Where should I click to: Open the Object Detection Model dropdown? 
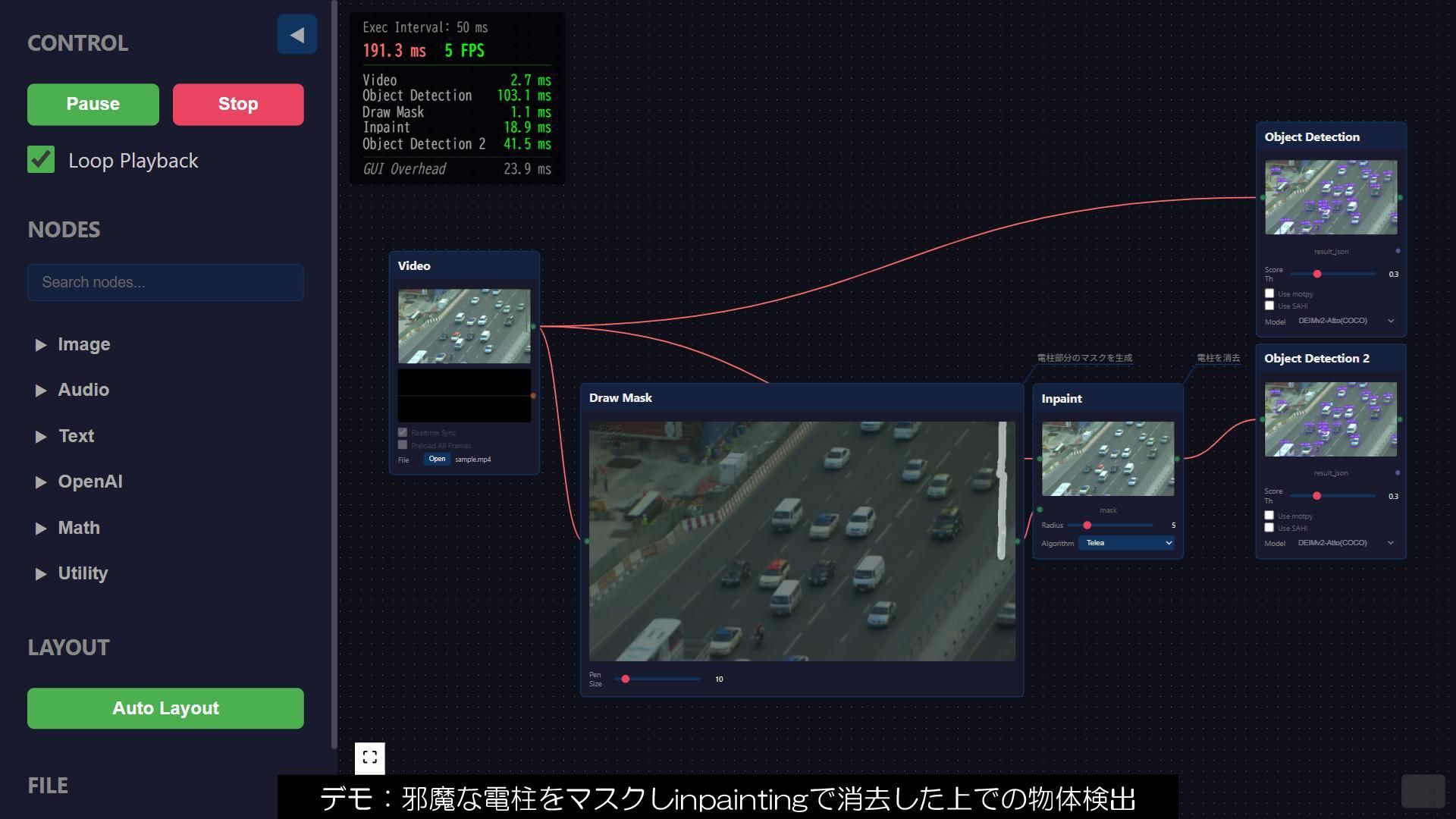pyautogui.click(x=1345, y=321)
